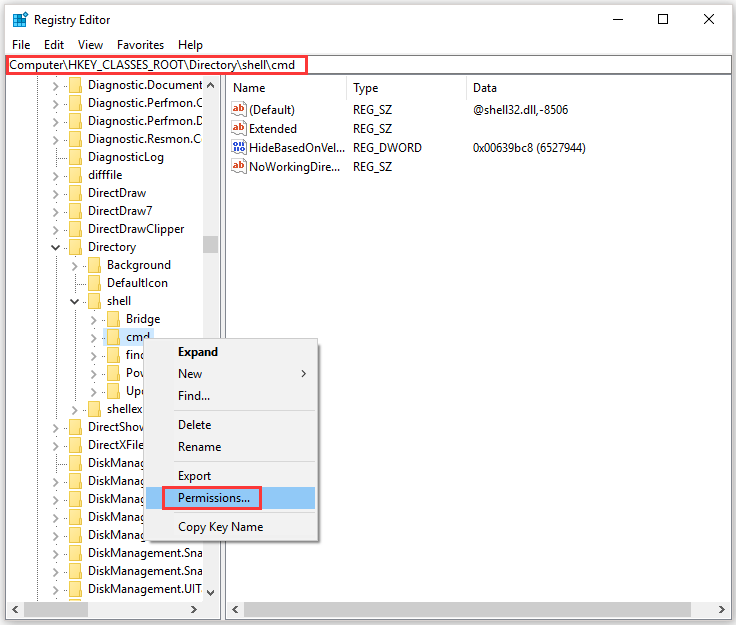Click the shell key folder icon
This screenshot has height=625, width=736.
[94, 301]
